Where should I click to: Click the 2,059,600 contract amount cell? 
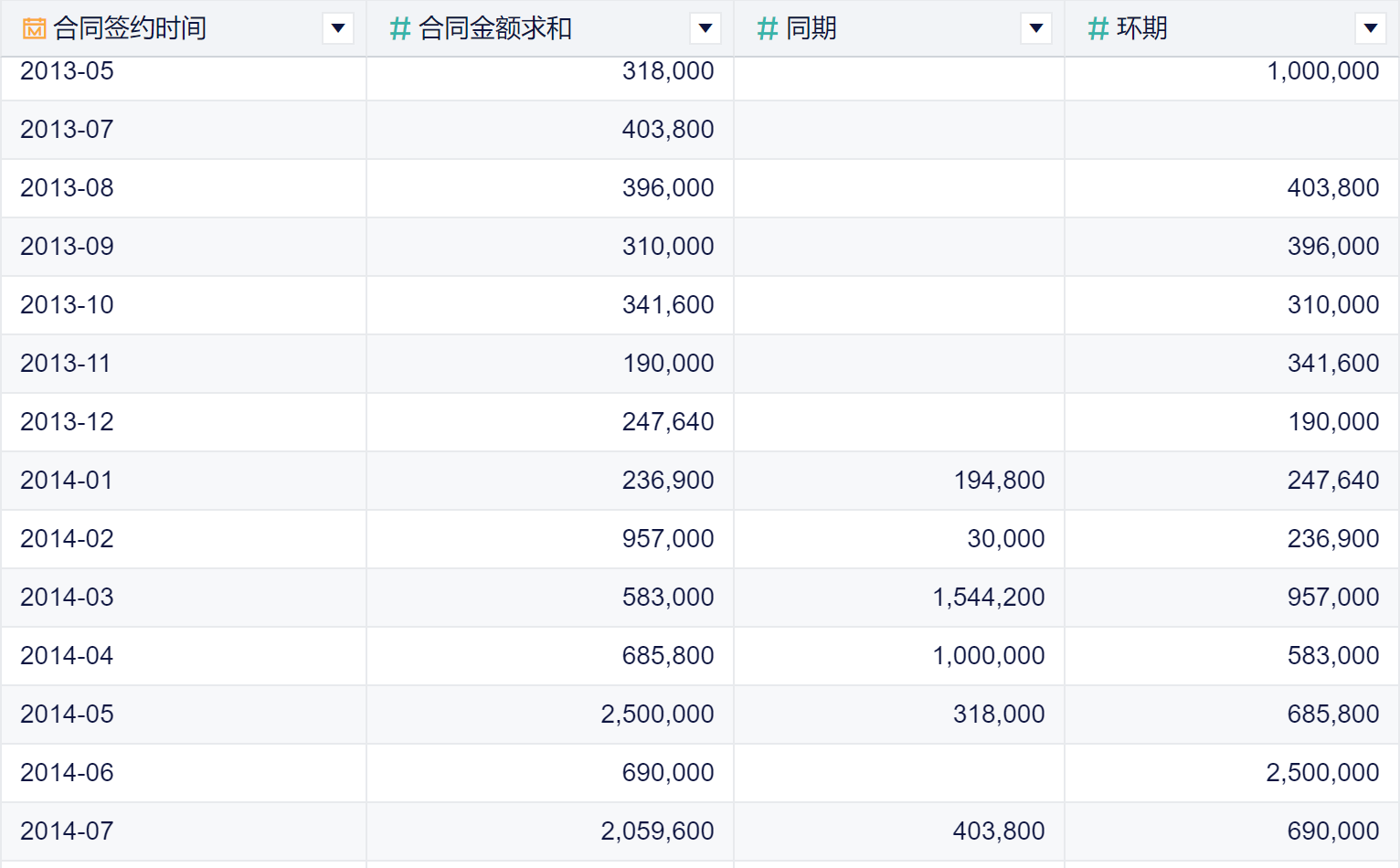pos(657,831)
